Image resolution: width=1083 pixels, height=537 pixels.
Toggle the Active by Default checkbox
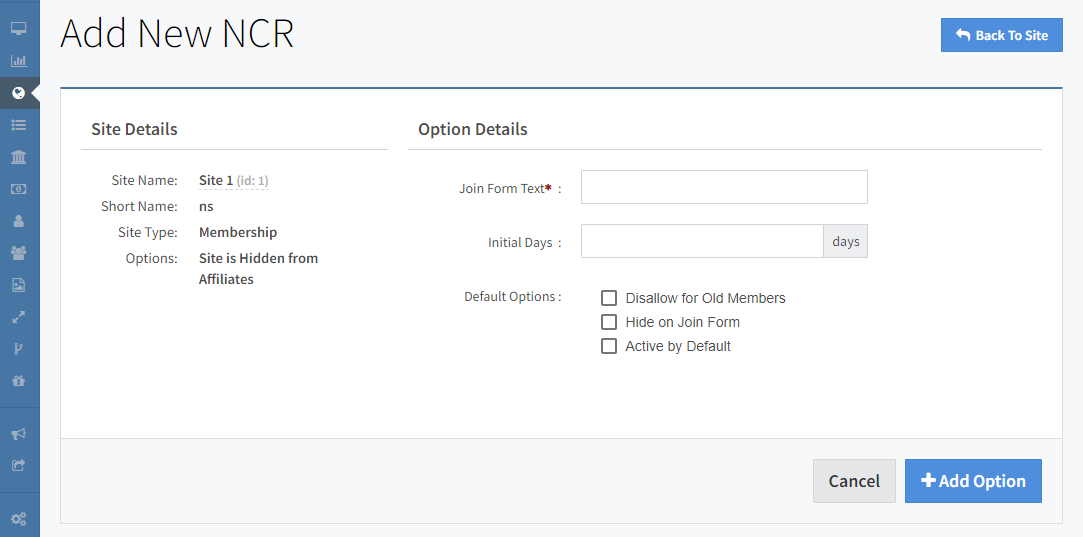tap(609, 346)
